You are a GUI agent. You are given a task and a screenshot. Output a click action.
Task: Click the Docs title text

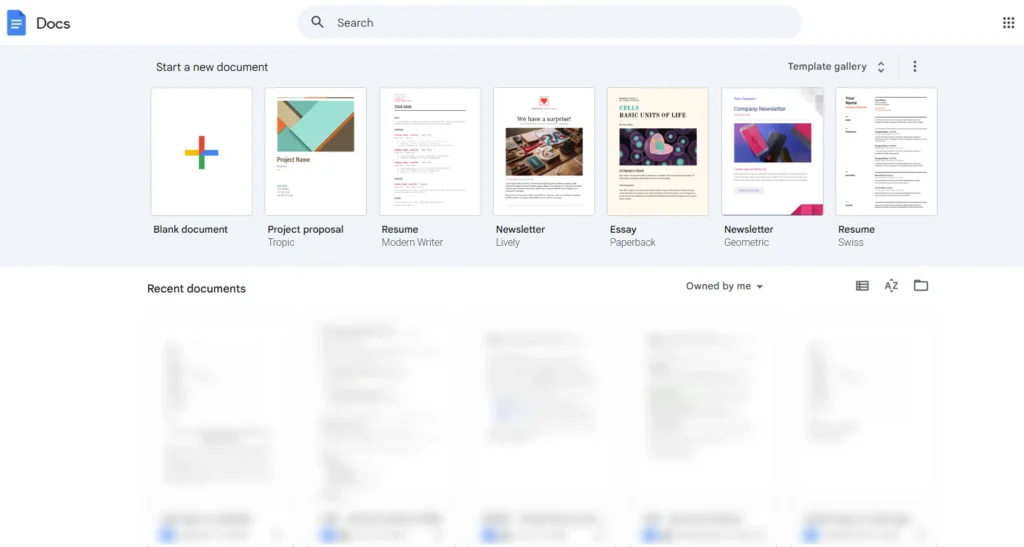[x=53, y=23]
